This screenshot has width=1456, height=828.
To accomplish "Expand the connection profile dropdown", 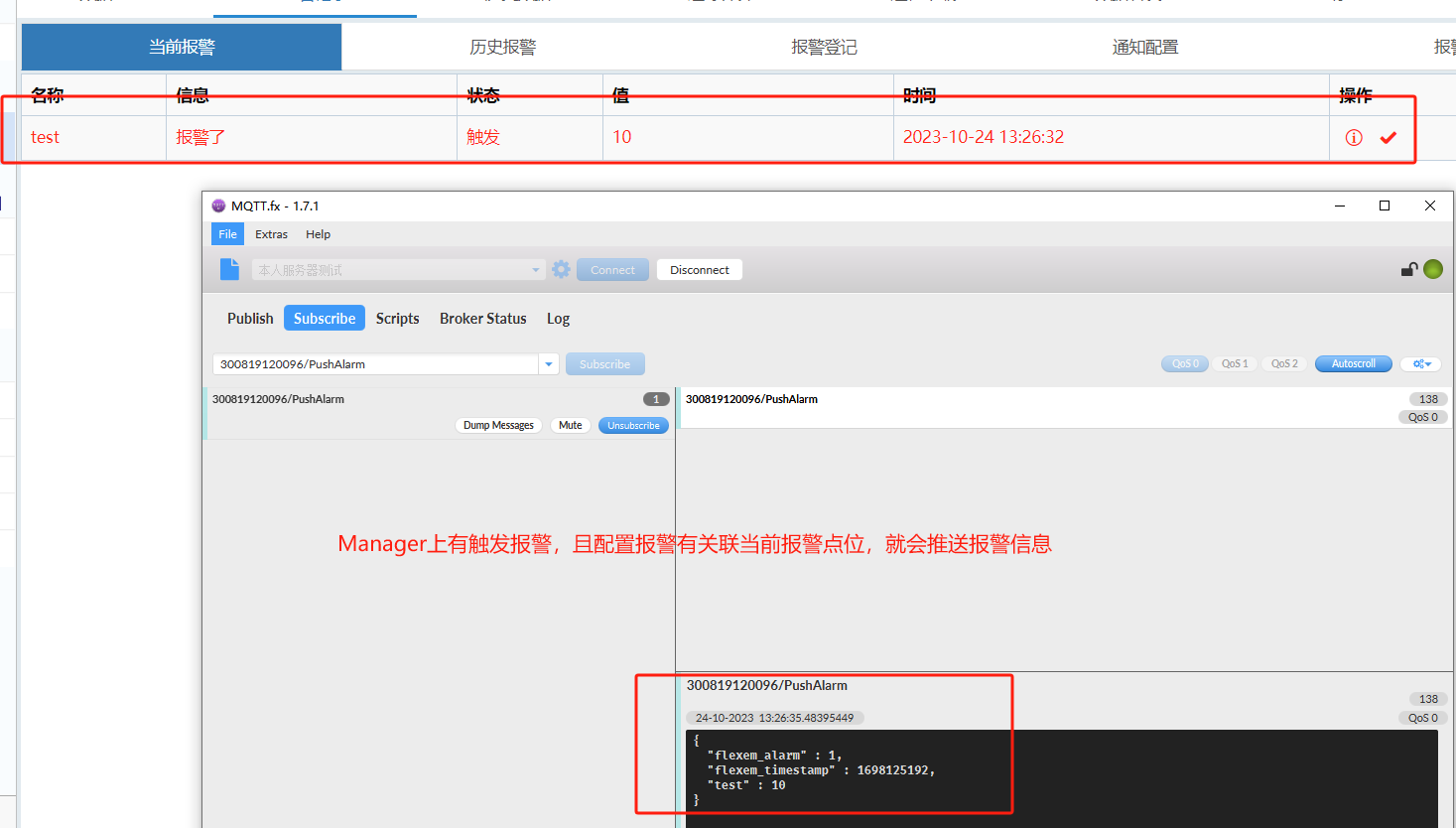I will click(536, 270).
